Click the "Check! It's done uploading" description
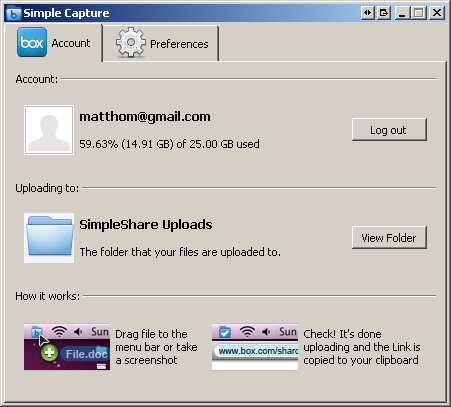The image size is (451, 407). click(x=362, y=347)
